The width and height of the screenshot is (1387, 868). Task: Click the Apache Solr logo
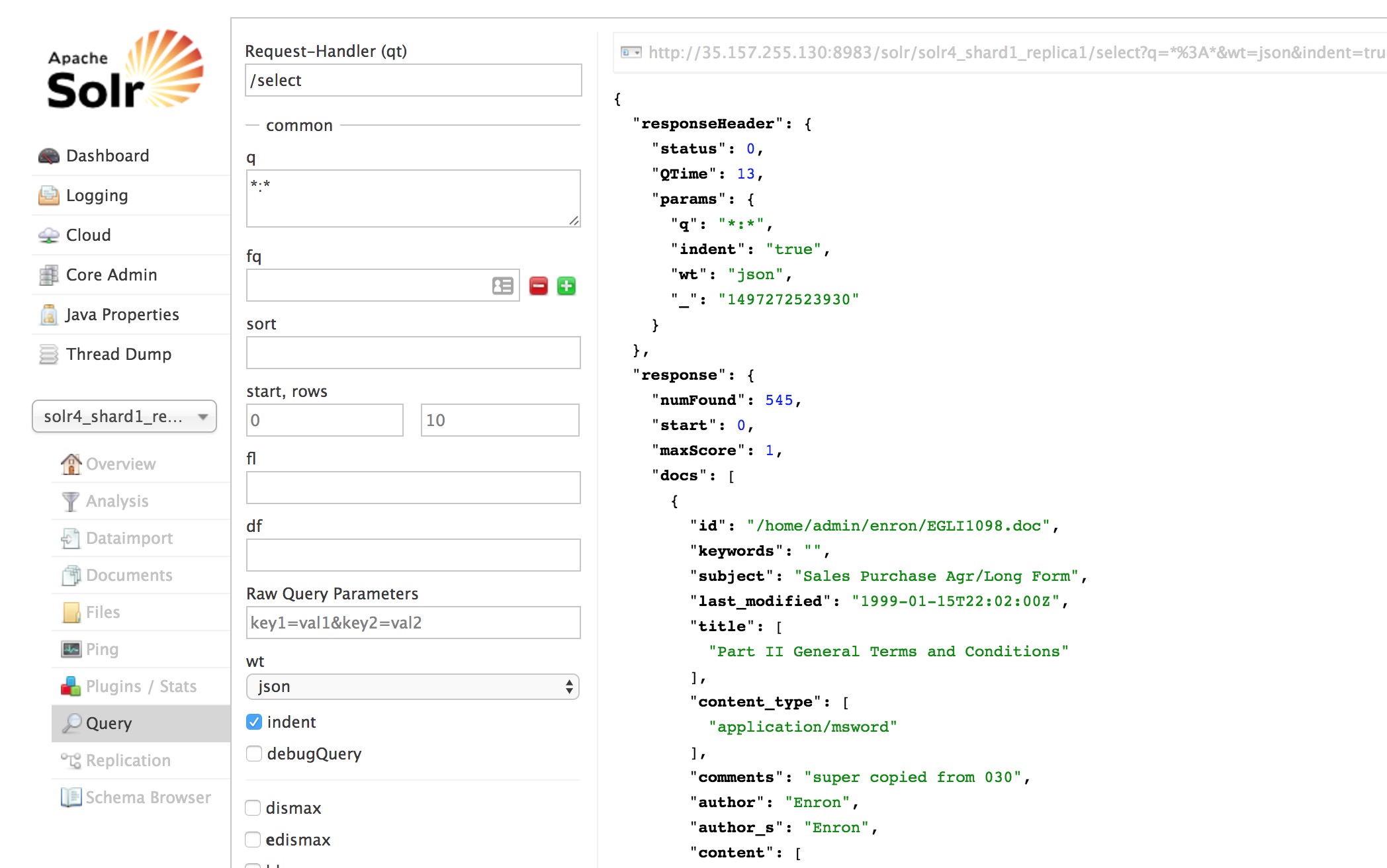tap(125, 69)
